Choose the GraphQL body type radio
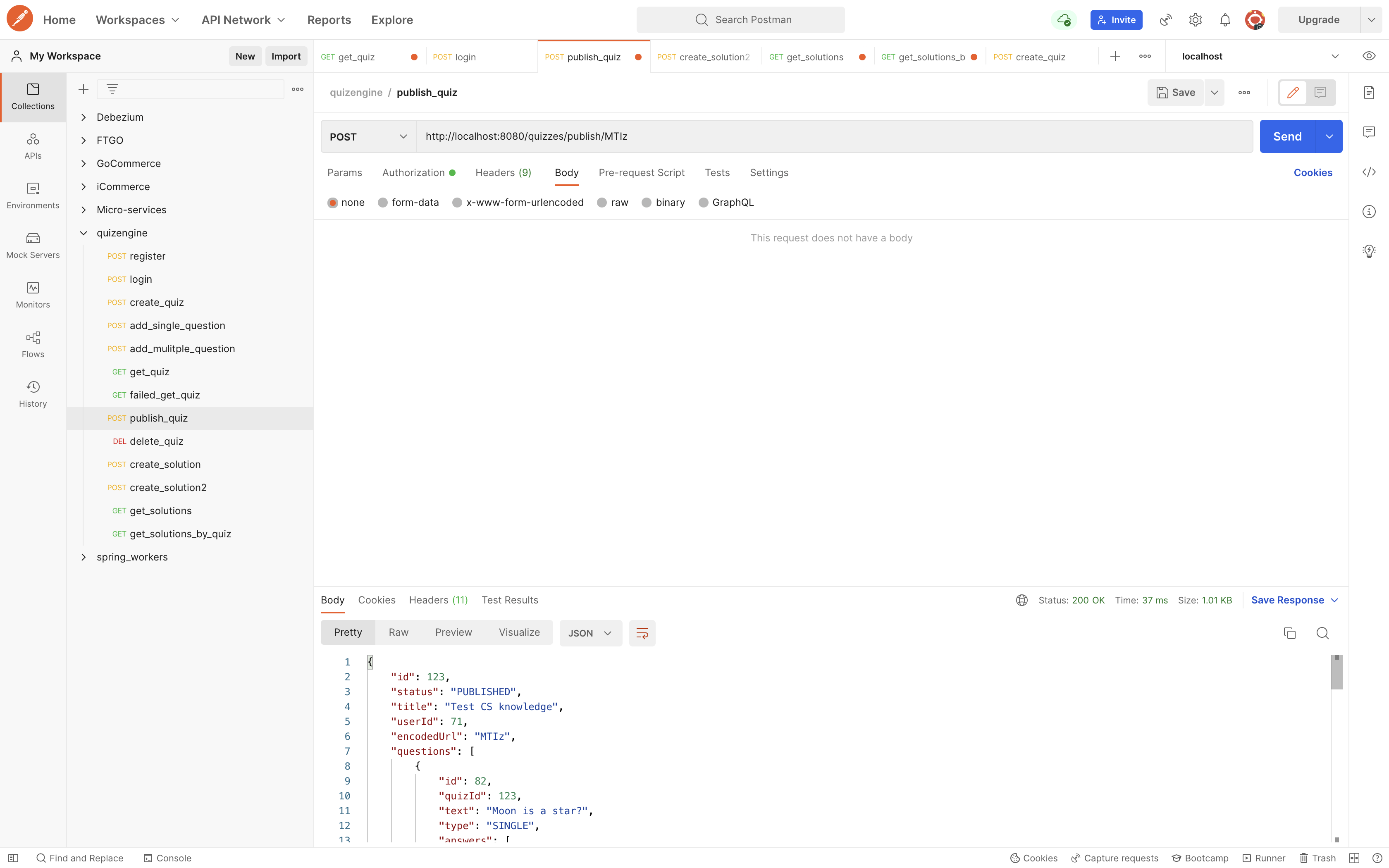This screenshot has height=868, width=1389. point(703,203)
